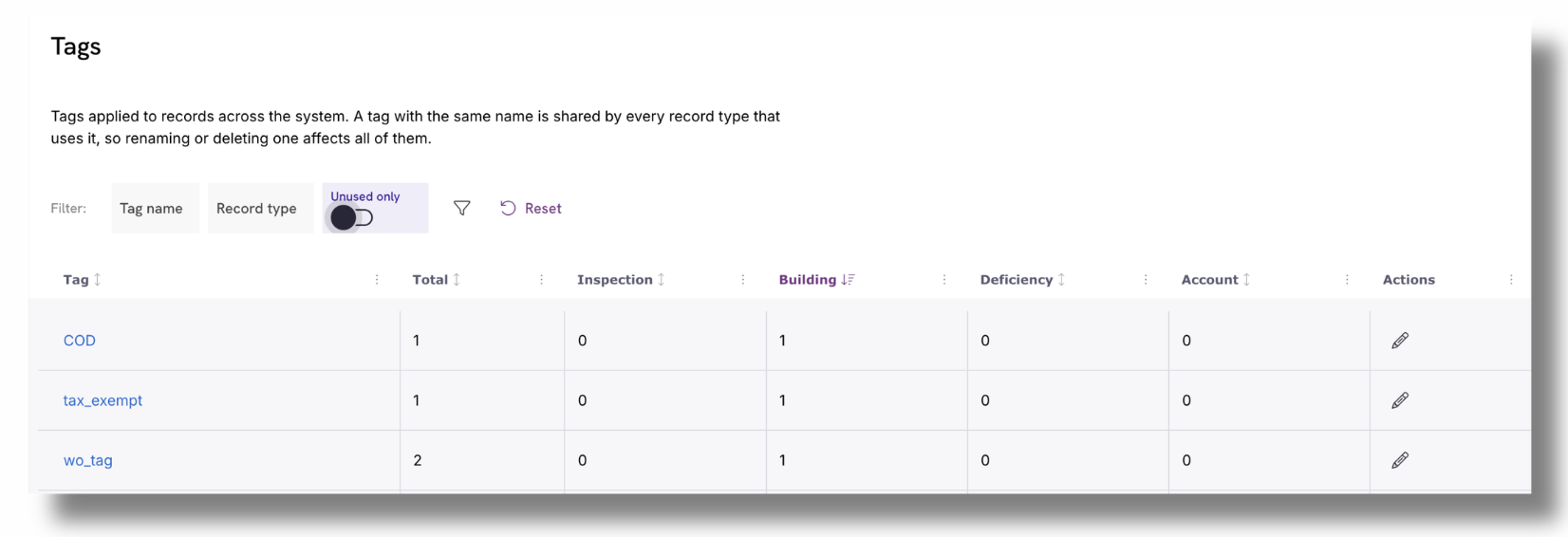The image size is (1568, 537).
Task: Open the tax_exempt tag link
Action: click(x=103, y=400)
